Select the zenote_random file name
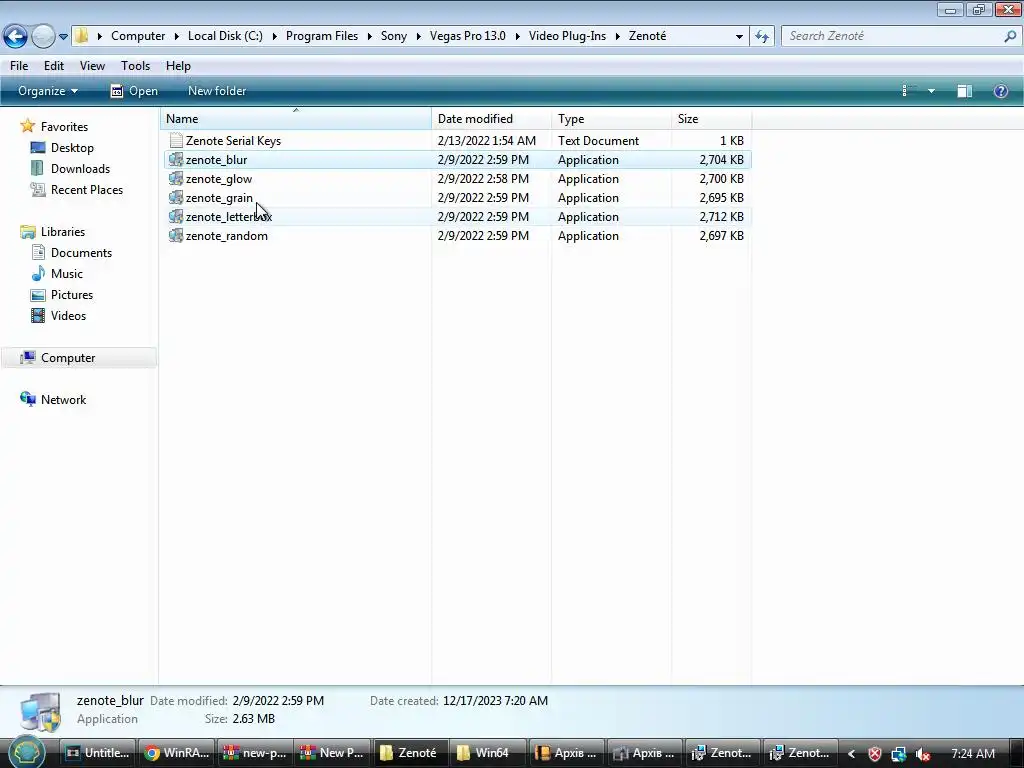This screenshot has height=768, width=1024. 227,236
